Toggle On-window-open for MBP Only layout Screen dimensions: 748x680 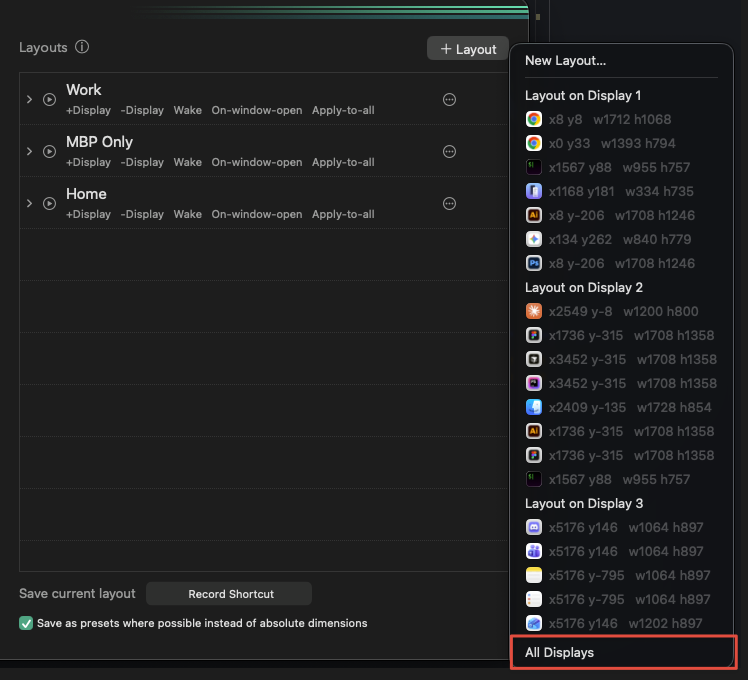[x=257, y=162]
